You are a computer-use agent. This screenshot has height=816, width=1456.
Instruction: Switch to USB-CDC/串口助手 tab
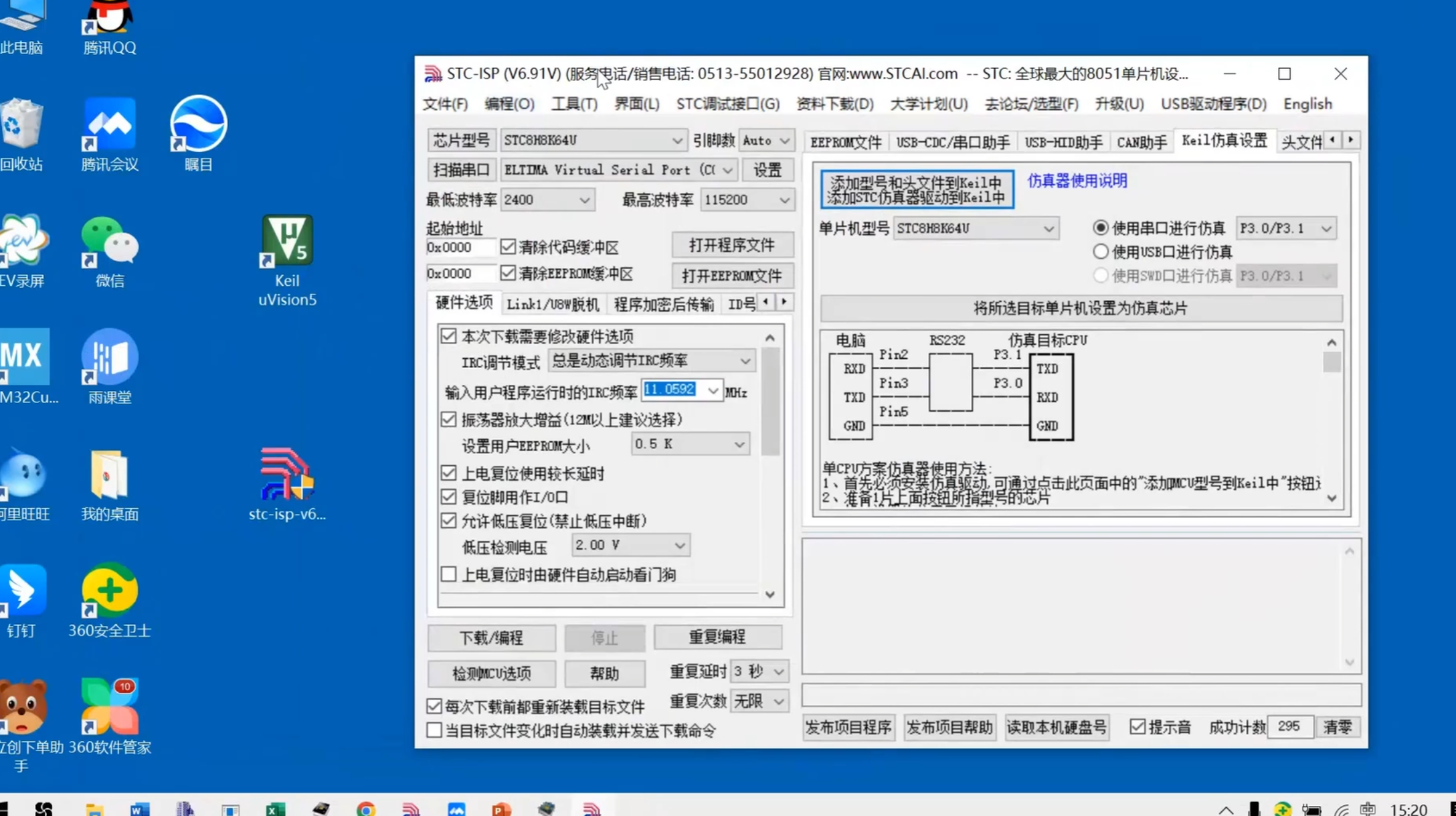[x=953, y=142]
